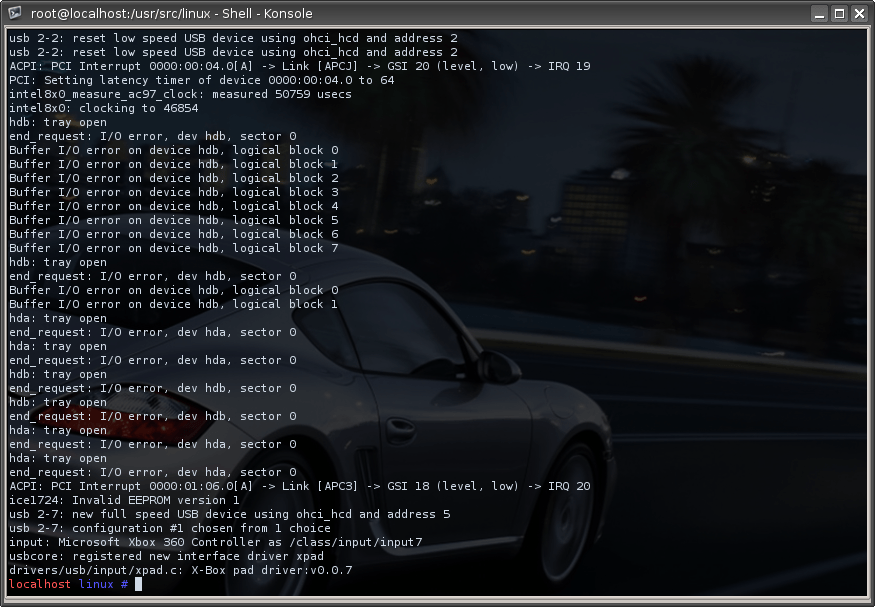Close the Konsole shell window
The image size is (875, 607).
pyautogui.click(x=859, y=13)
